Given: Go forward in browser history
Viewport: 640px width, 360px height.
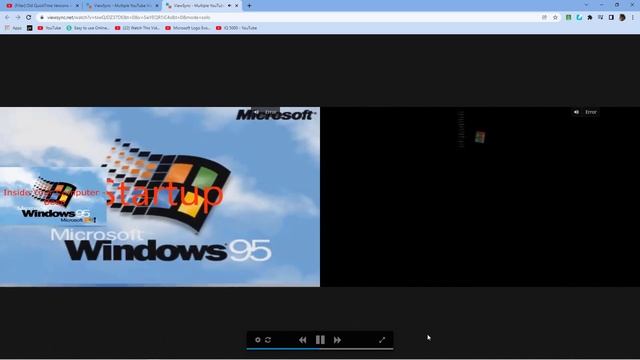Looking at the screenshot, I should pos(18,17).
